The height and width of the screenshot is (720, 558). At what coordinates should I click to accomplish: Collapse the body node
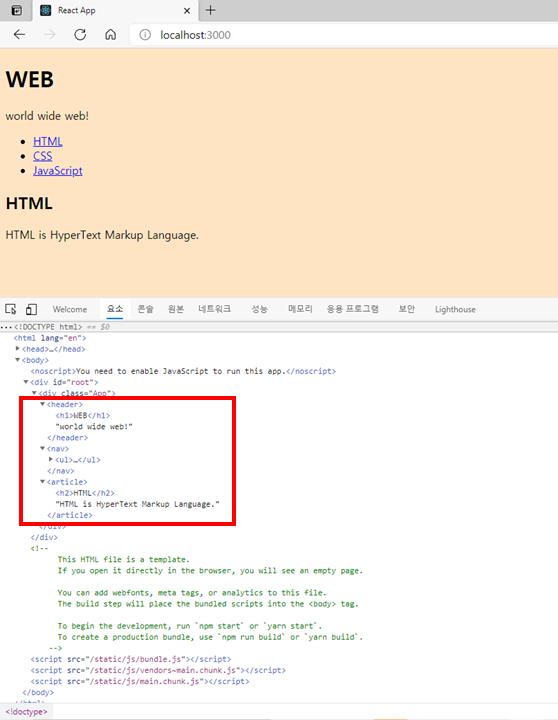click(18, 360)
